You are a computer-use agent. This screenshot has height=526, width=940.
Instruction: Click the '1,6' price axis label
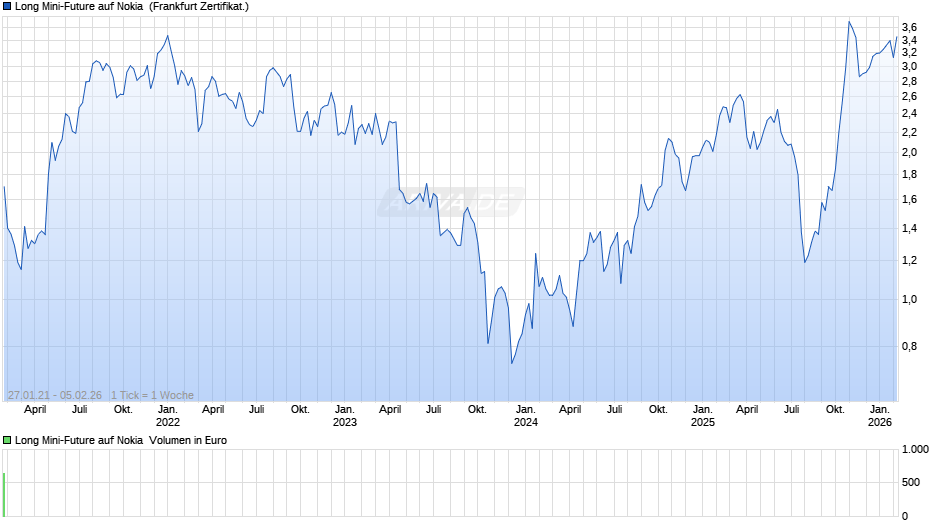pos(909,200)
